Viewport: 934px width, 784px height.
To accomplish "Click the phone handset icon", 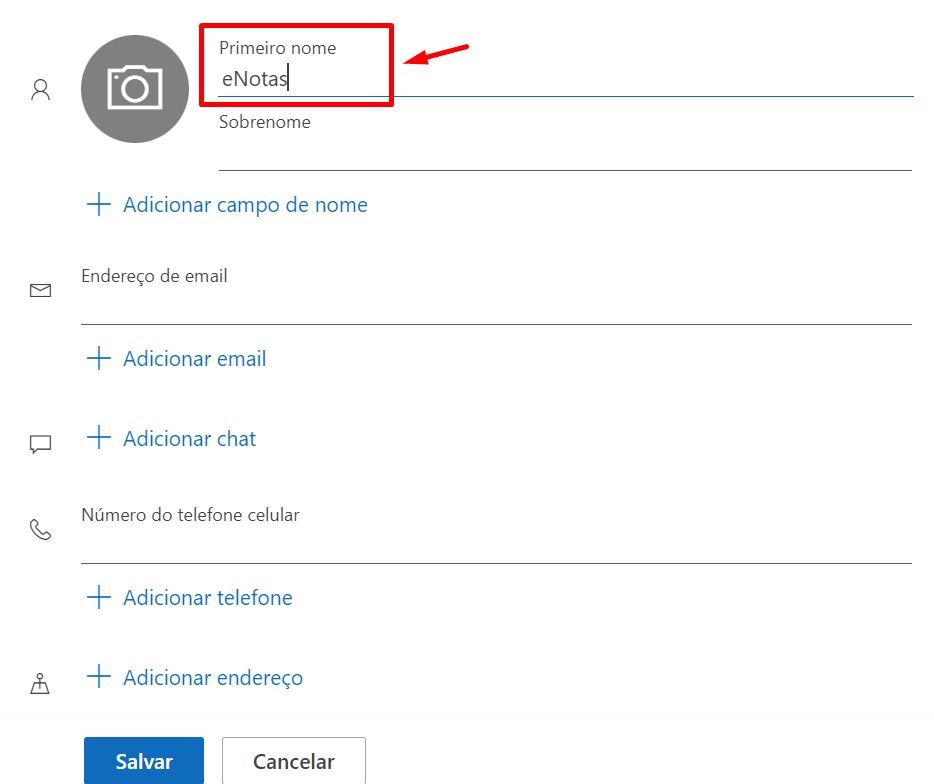I will pos(41,529).
